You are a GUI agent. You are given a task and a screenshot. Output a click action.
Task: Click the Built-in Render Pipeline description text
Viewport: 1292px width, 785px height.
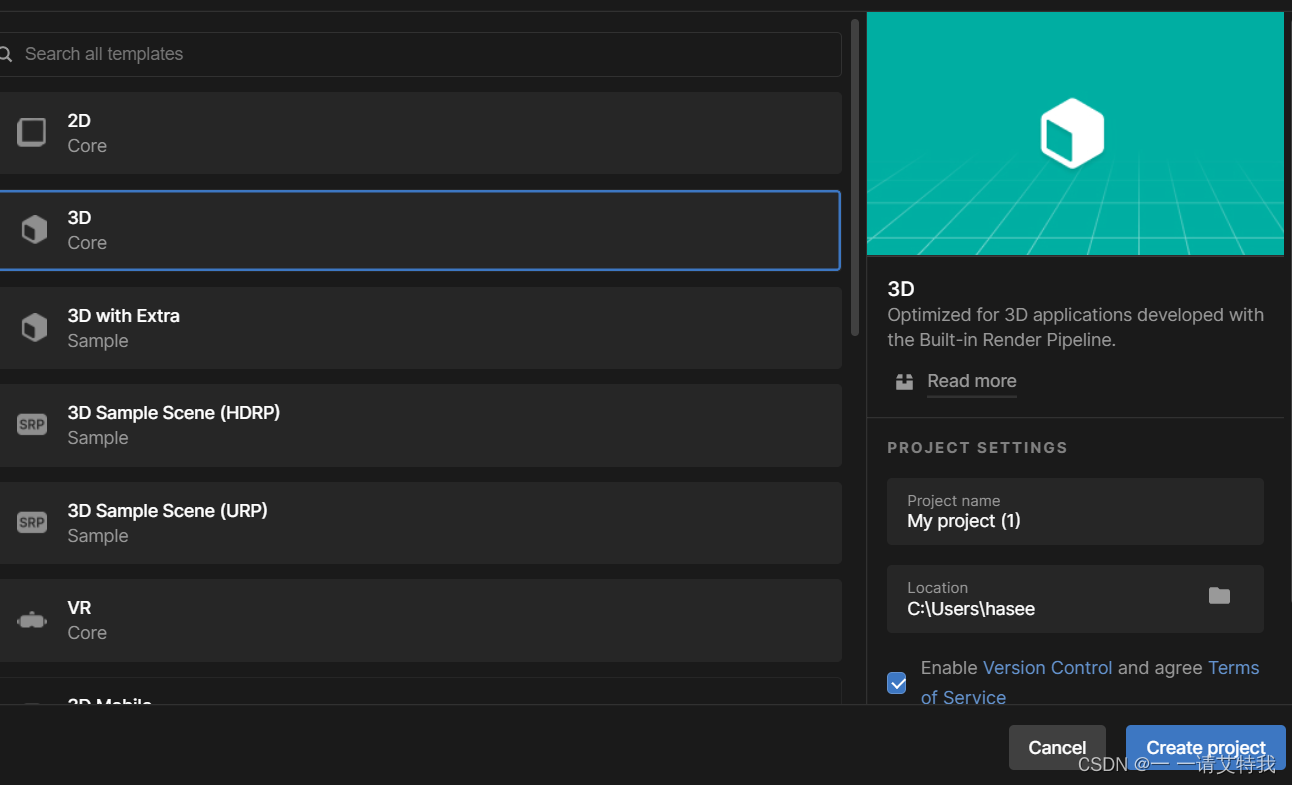click(x=1075, y=327)
